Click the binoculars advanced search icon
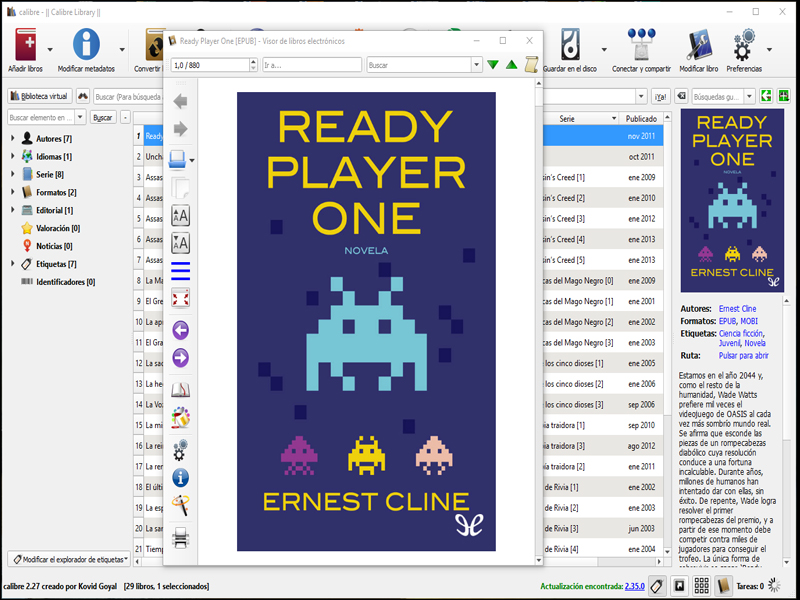 tap(83, 96)
